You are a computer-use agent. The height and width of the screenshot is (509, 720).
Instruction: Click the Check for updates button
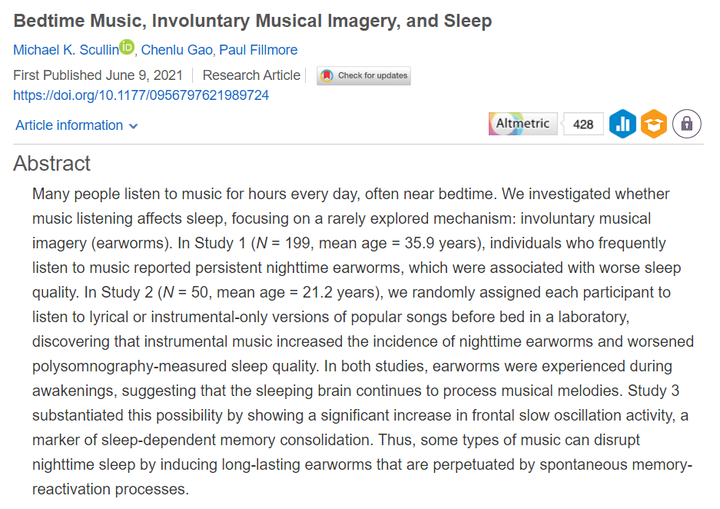(x=364, y=76)
